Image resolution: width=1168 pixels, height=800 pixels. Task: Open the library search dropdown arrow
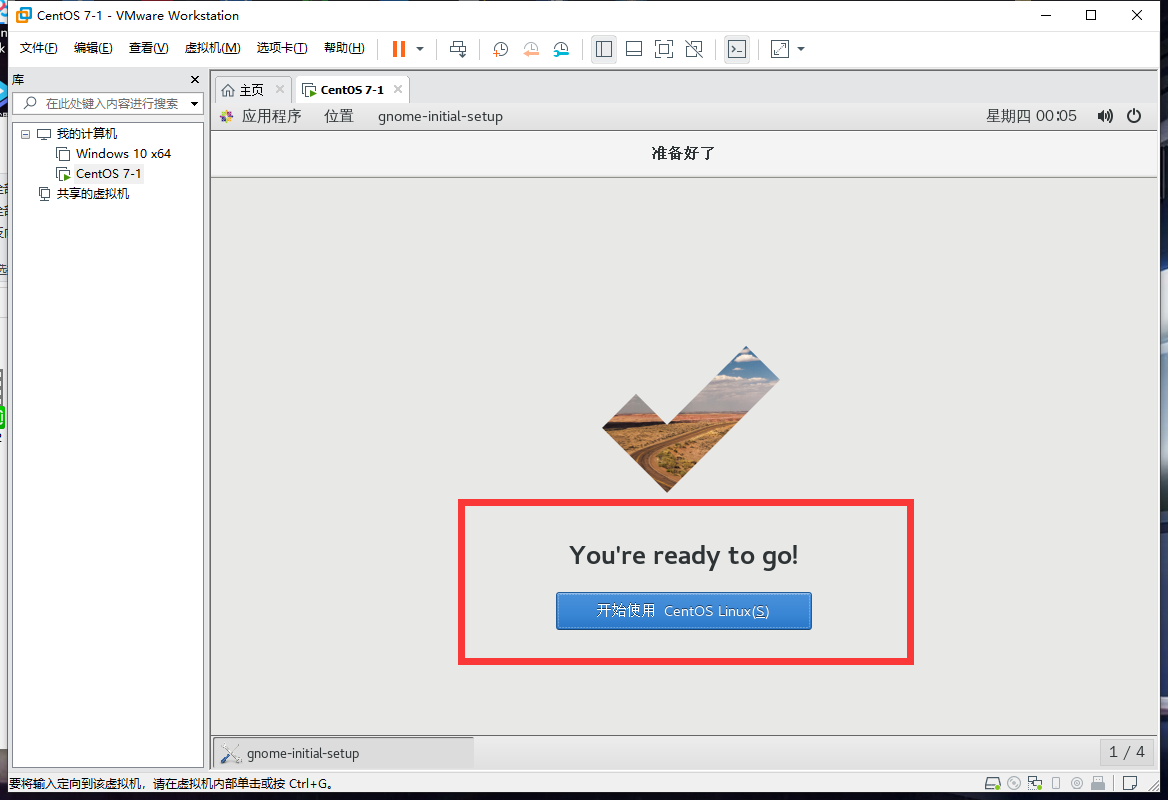pos(194,104)
